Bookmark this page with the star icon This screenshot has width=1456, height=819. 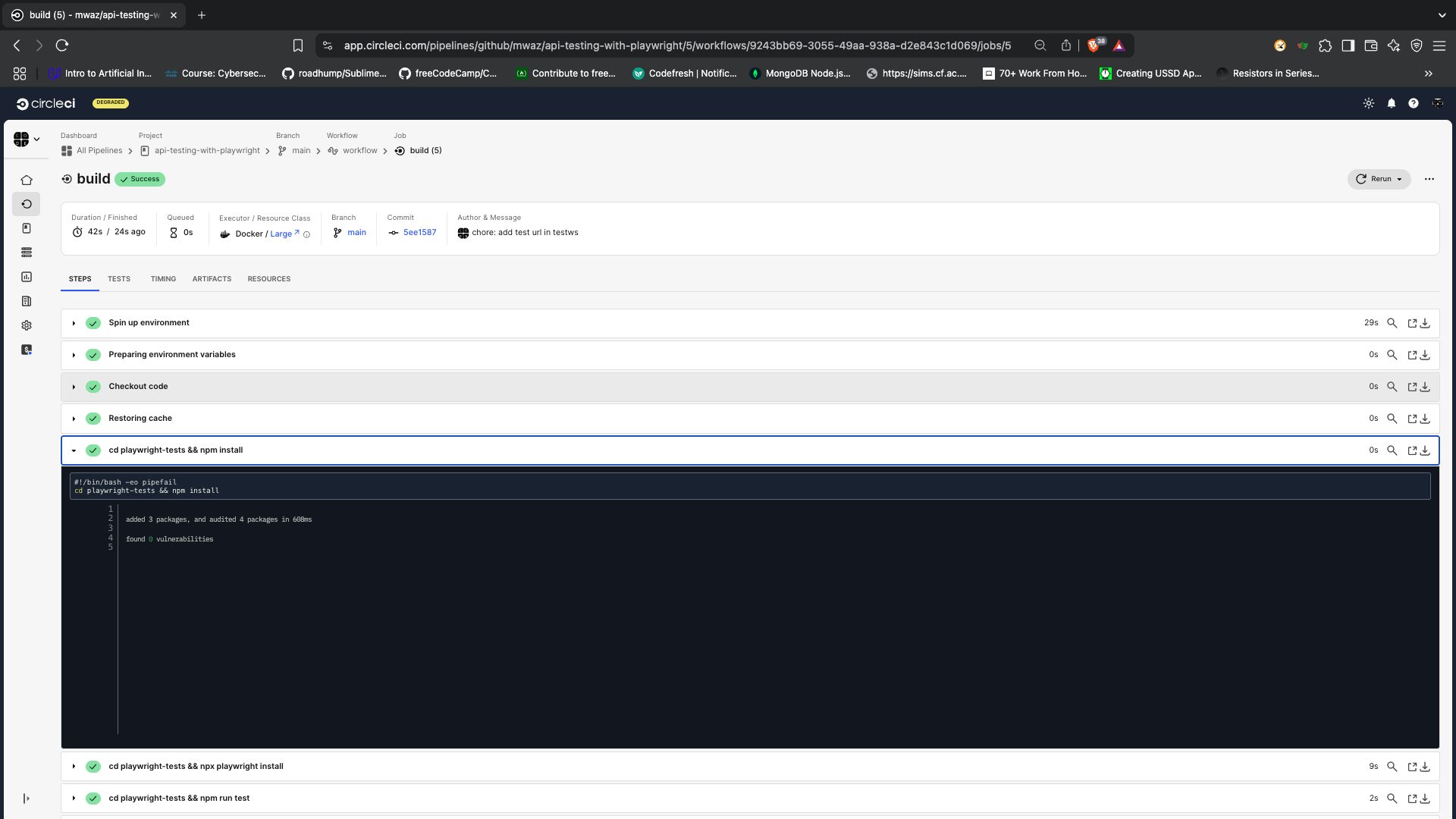click(298, 45)
